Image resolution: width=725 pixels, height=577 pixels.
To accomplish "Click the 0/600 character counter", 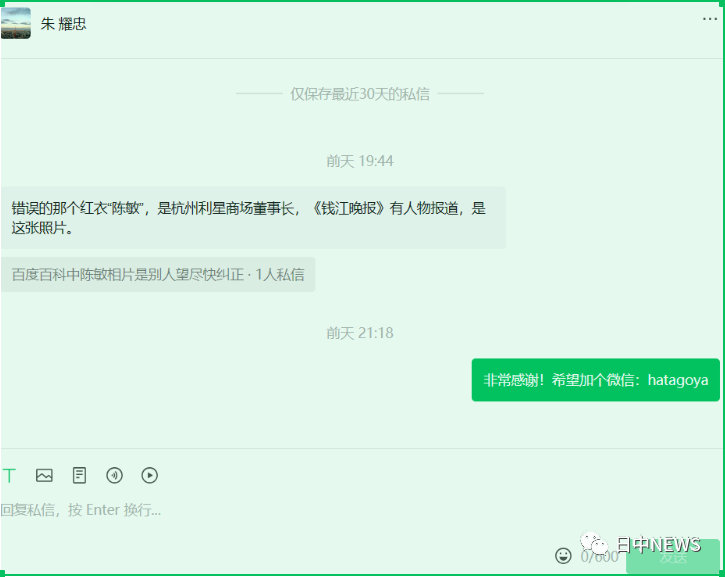I will tap(599, 557).
